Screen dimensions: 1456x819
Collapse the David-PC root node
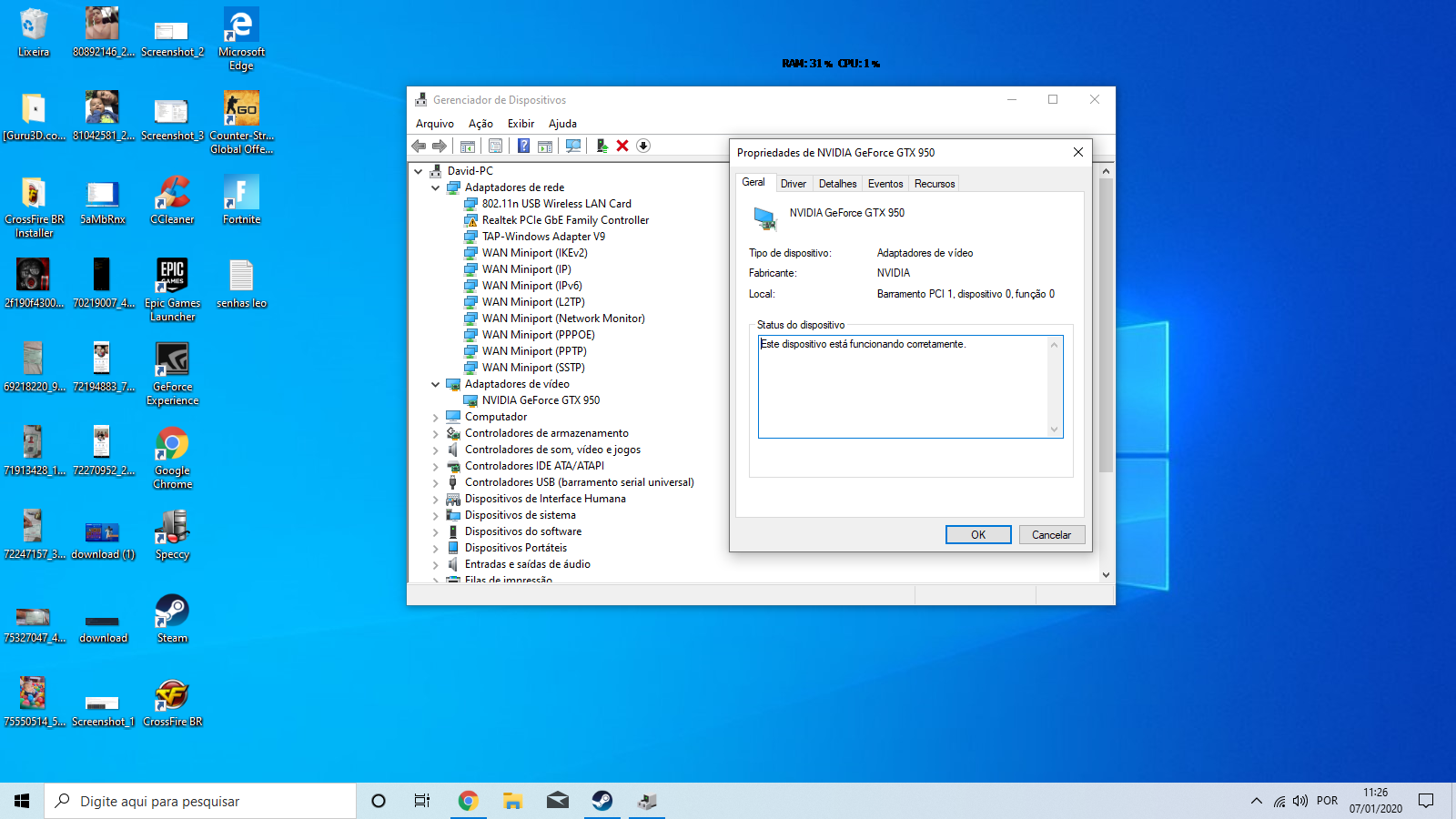click(x=419, y=171)
